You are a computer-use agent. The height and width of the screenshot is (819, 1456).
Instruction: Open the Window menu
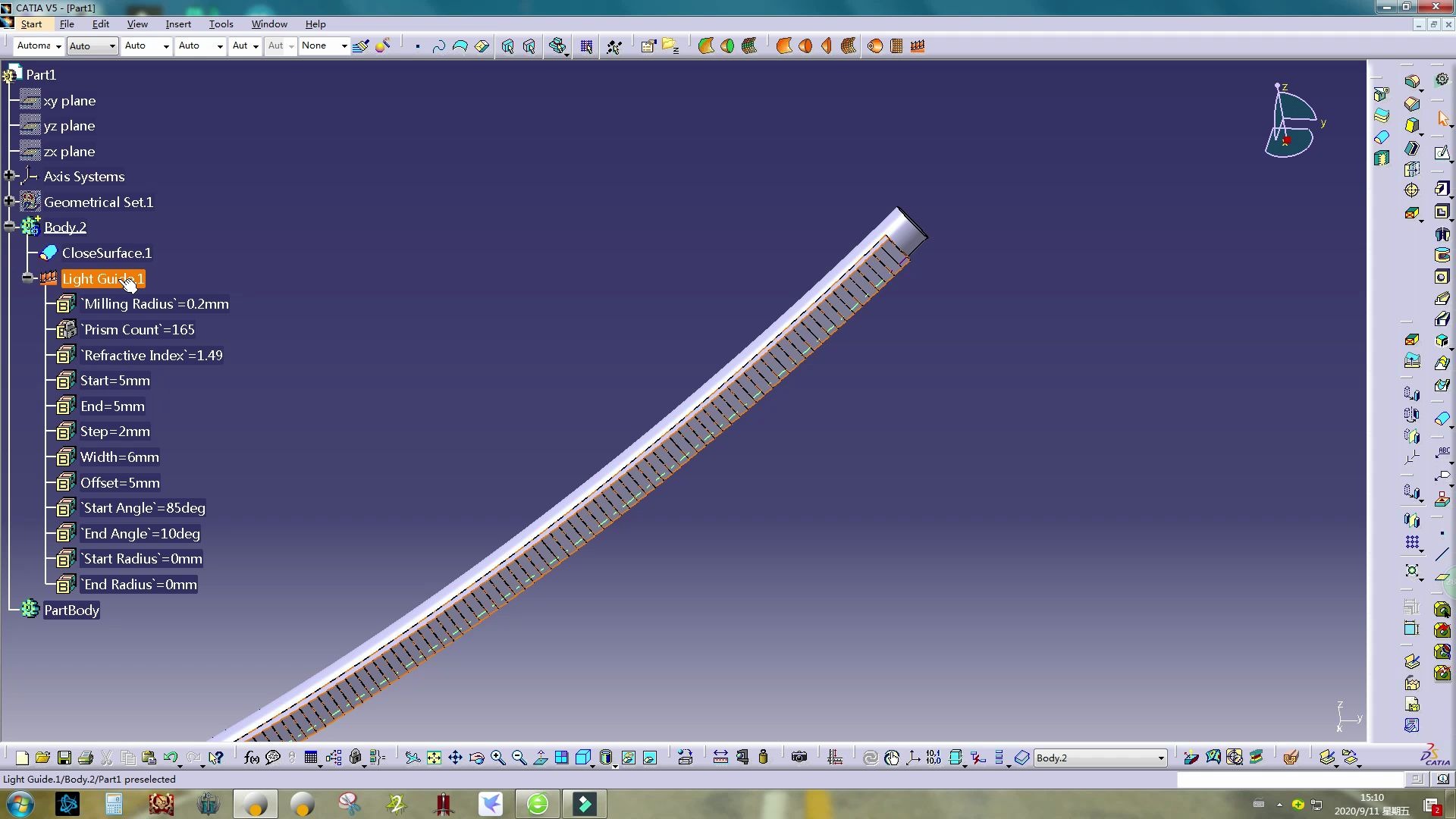coord(269,24)
